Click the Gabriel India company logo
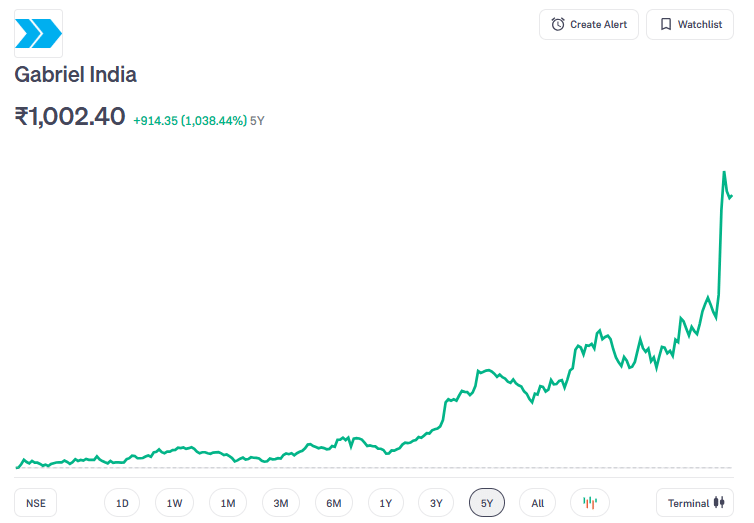The width and height of the screenshot is (754, 523). click(x=38, y=33)
